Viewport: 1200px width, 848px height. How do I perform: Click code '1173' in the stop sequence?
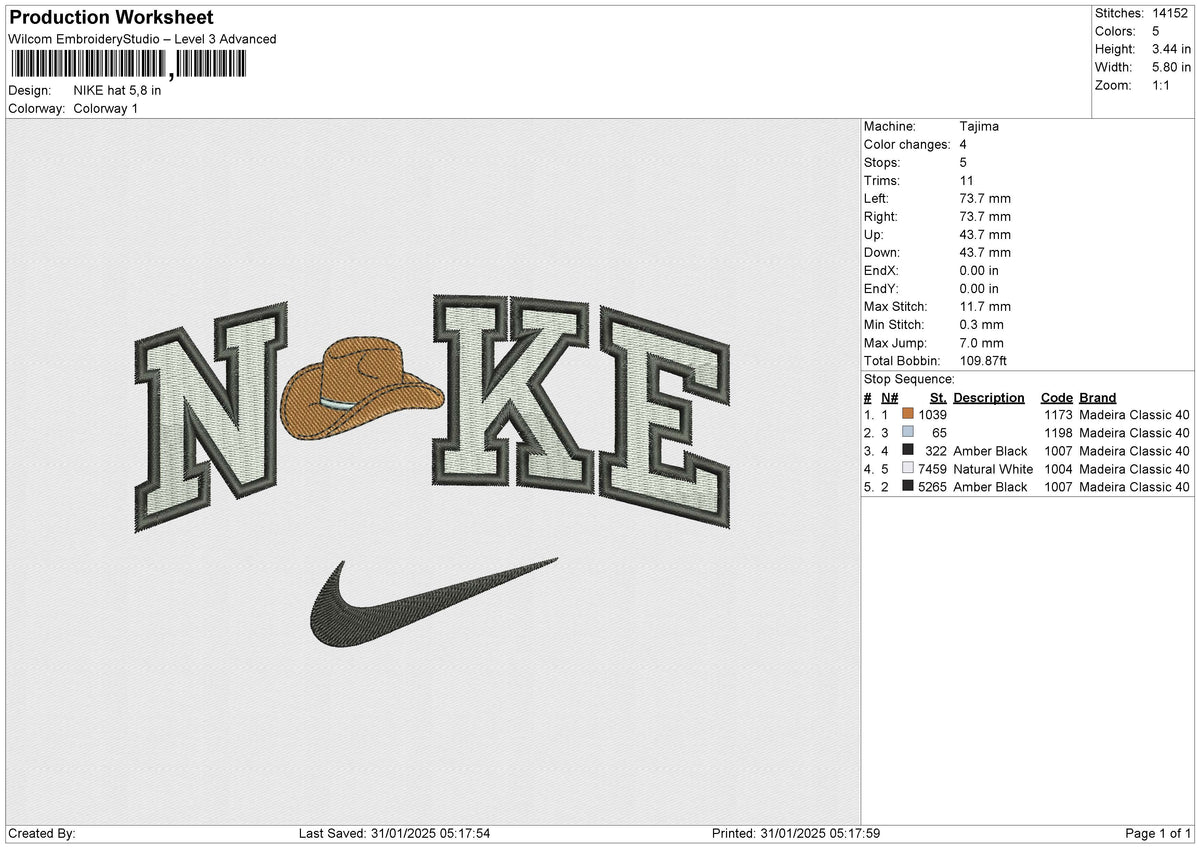tap(1058, 414)
